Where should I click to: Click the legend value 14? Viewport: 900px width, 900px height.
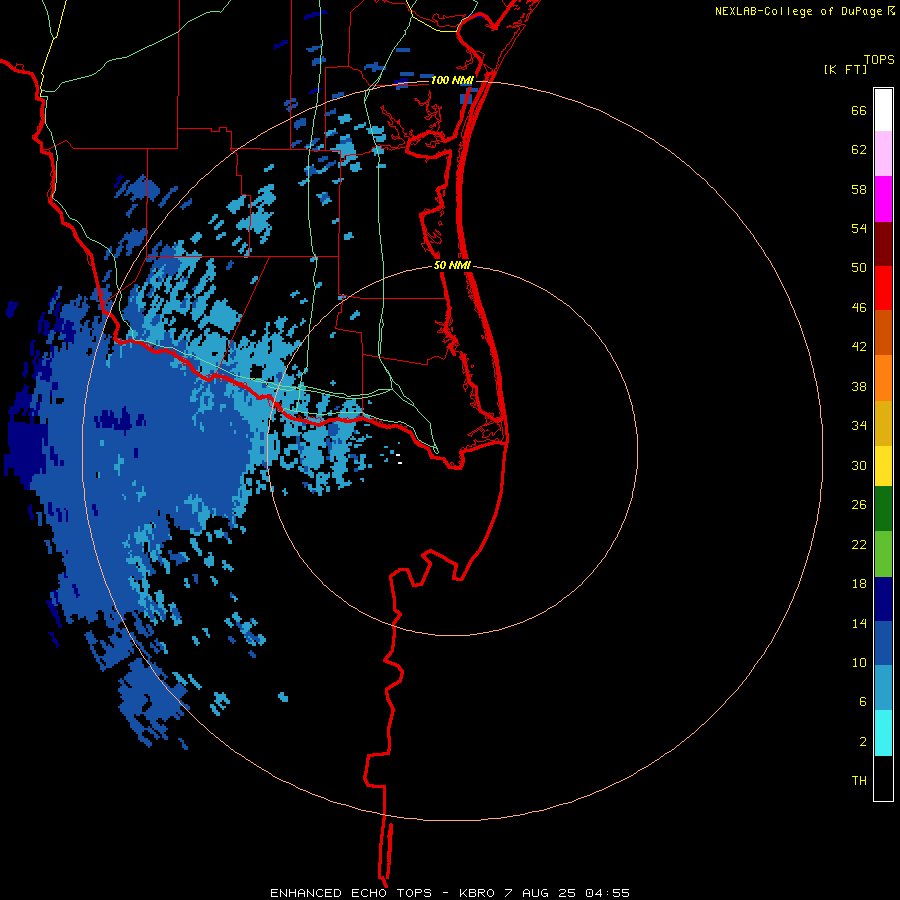point(859,623)
